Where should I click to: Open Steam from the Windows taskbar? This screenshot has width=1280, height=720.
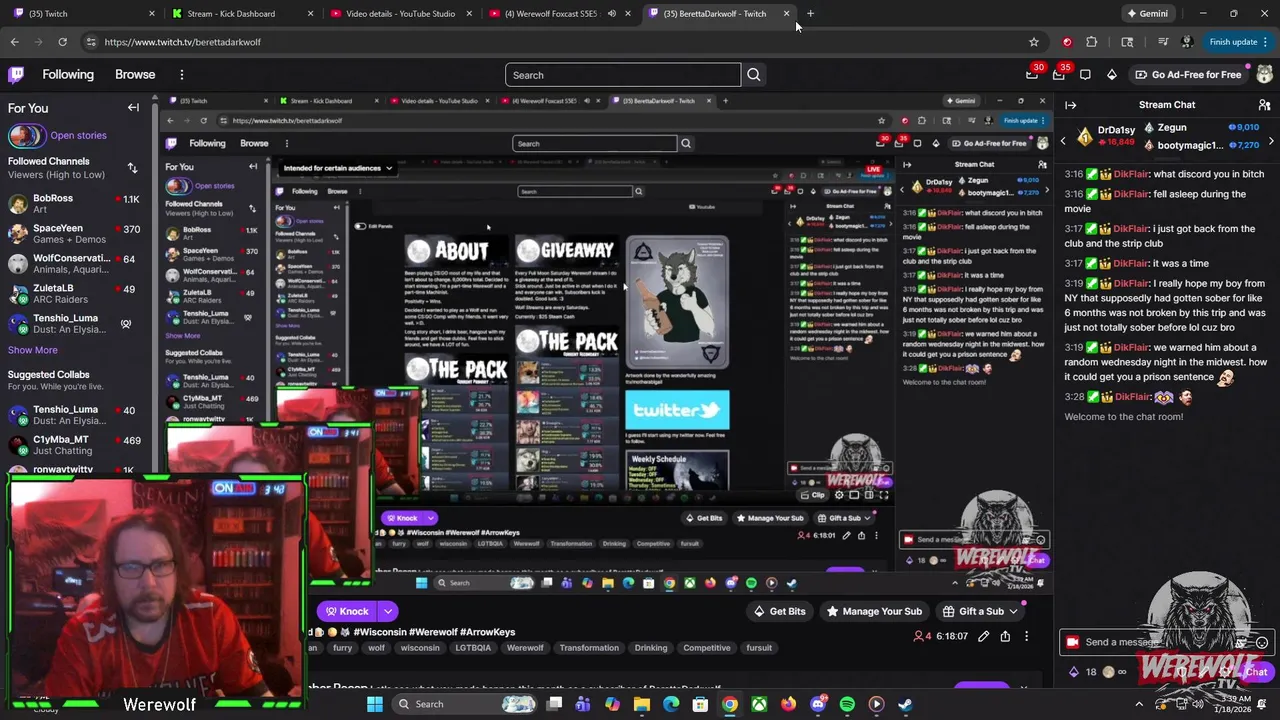click(x=905, y=704)
